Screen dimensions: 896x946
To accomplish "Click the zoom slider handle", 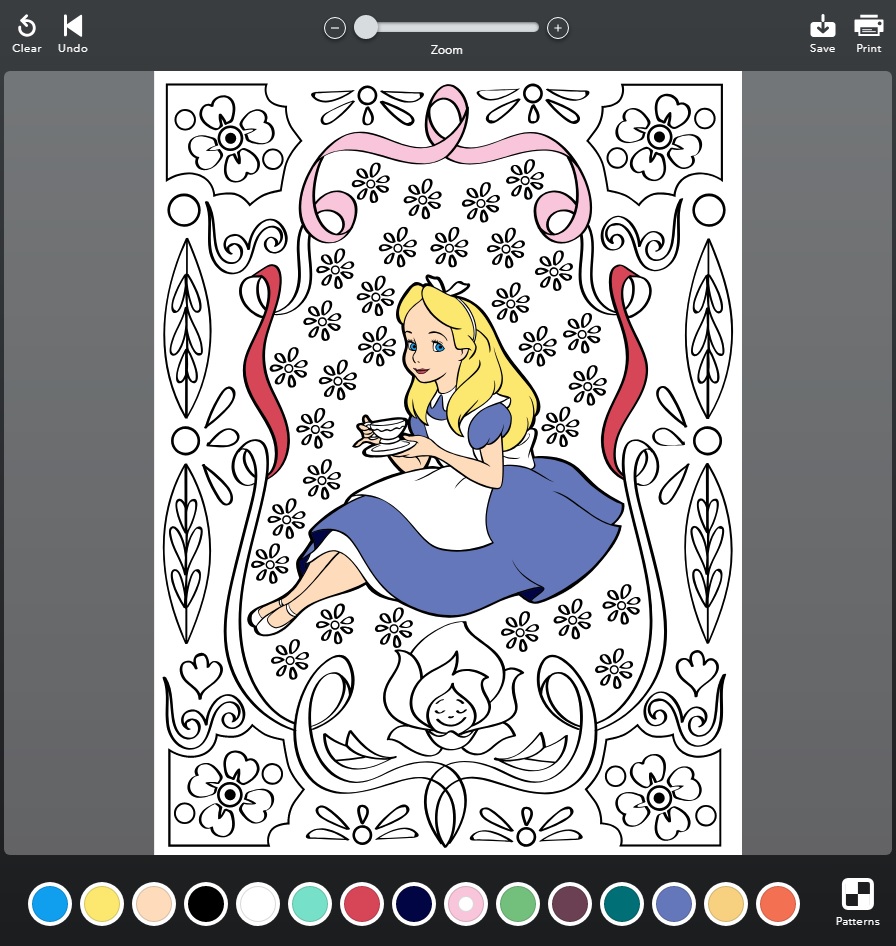I will point(366,28).
